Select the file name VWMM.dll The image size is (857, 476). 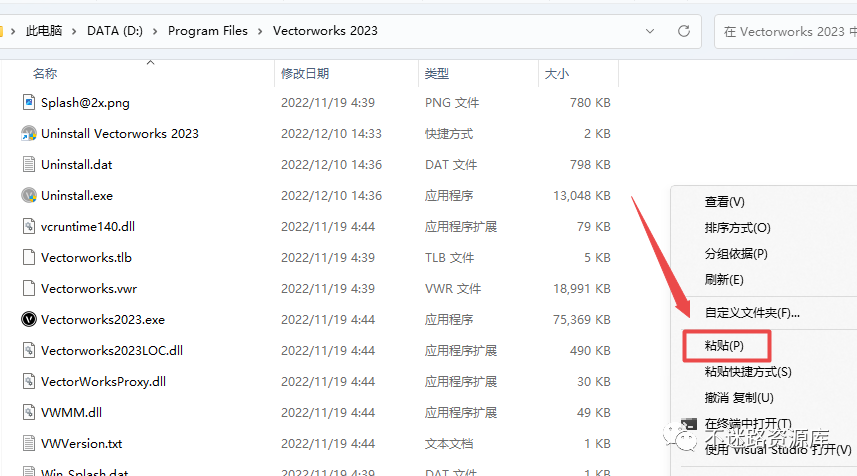coord(72,413)
